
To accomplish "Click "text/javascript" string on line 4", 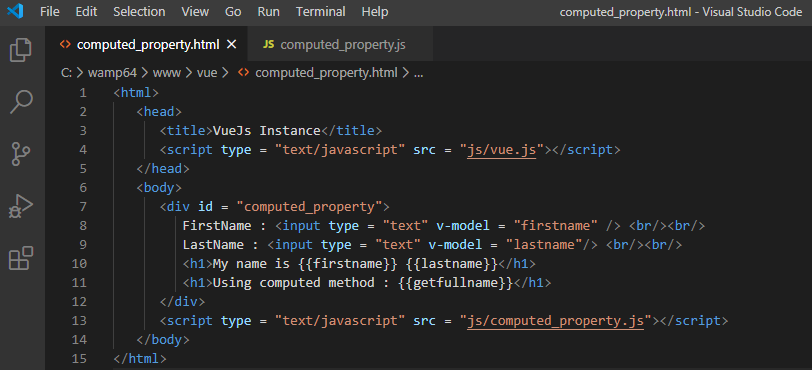I will click(340, 150).
